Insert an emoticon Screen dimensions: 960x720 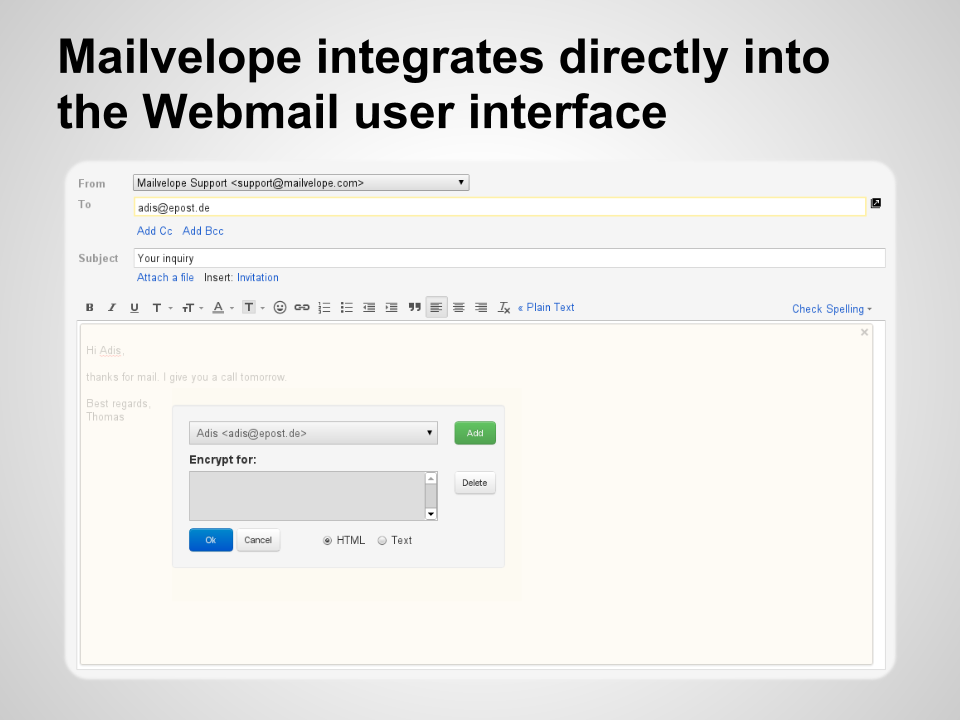tap(280, 307)
